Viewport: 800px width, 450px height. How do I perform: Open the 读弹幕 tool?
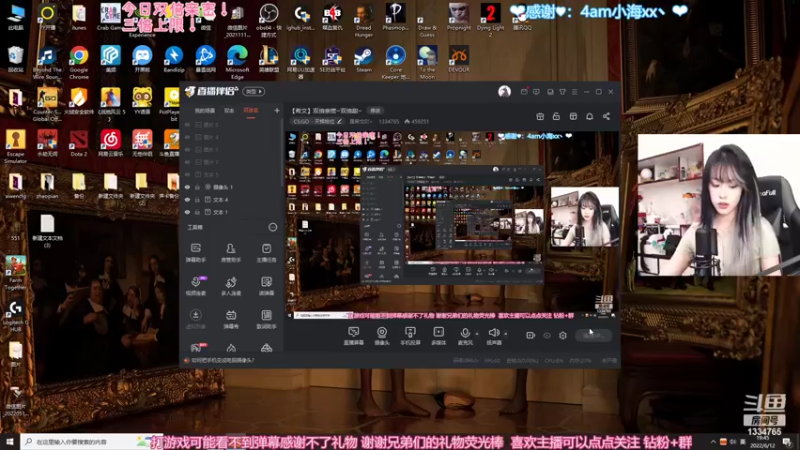[266, 286]
